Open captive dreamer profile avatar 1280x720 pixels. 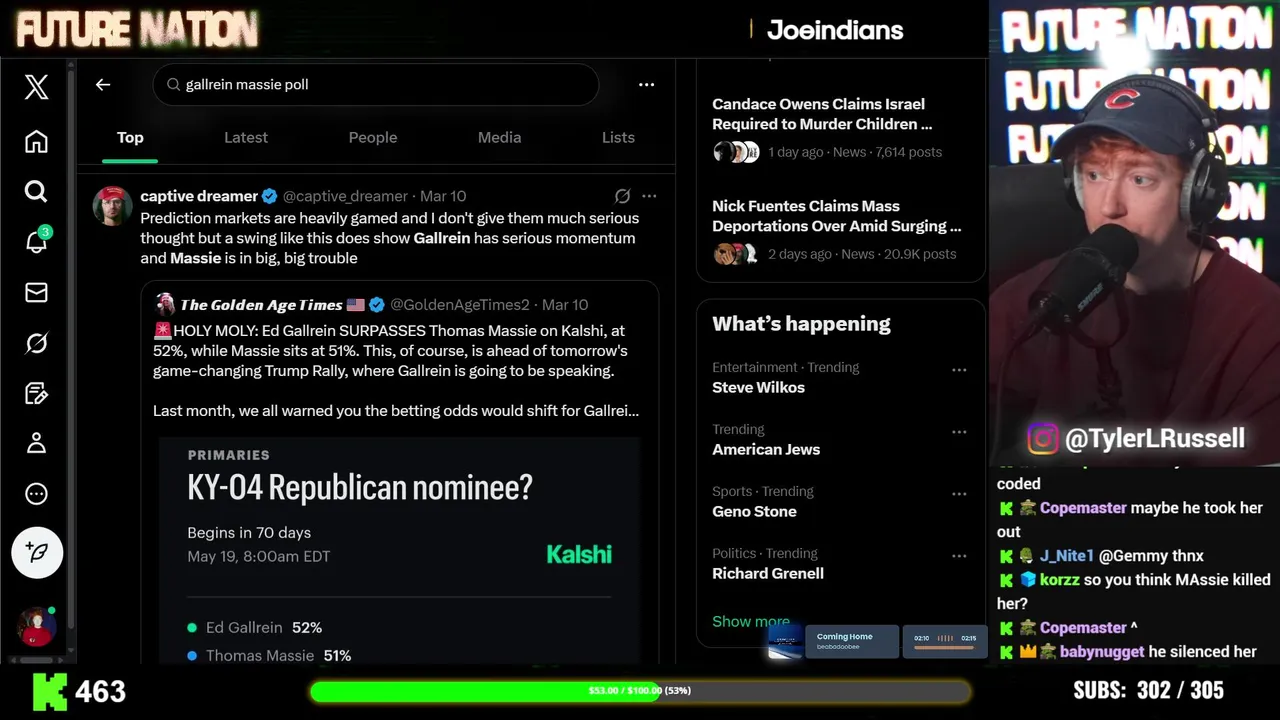click(x=113, y=206)
